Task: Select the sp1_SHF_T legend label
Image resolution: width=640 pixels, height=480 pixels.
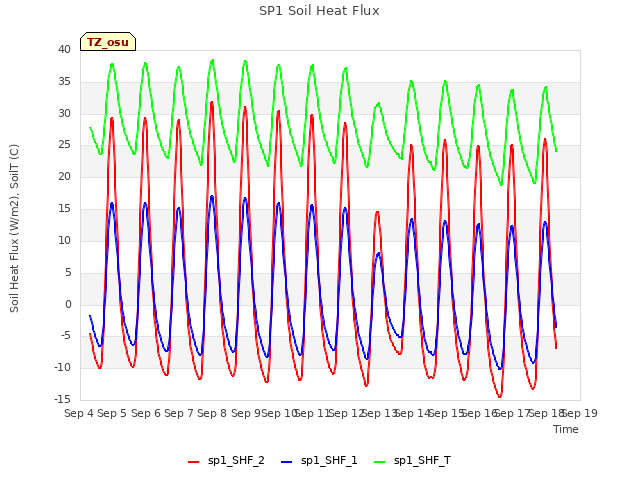Action: click(x=422, y=461)
